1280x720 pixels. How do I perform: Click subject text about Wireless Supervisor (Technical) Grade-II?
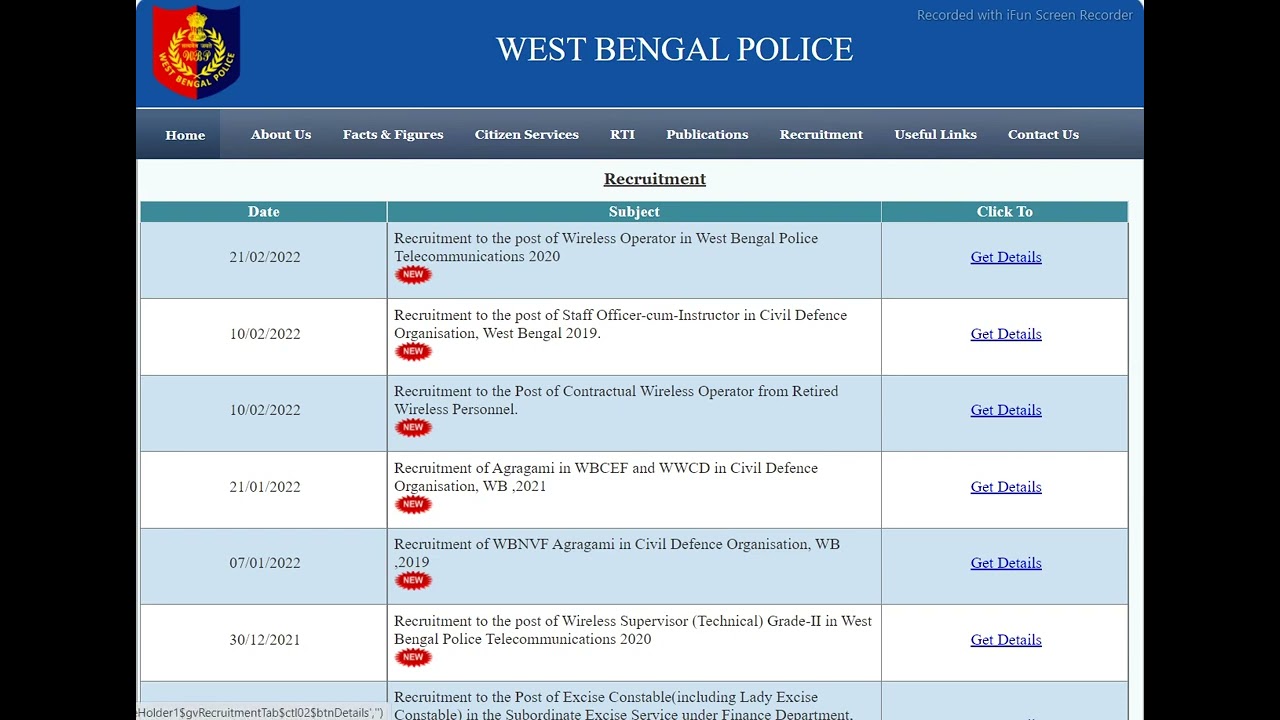point(633,630)
